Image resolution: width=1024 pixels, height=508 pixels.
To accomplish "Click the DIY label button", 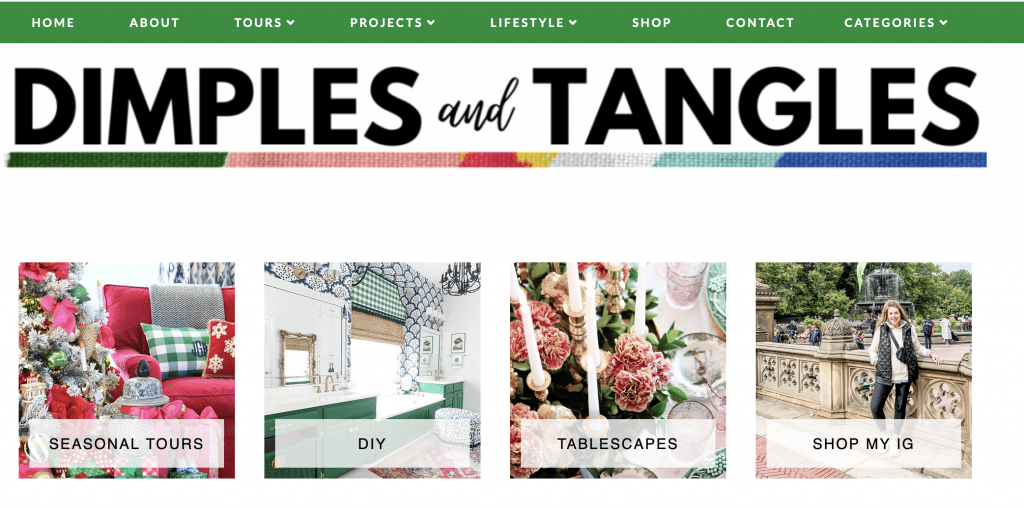I will (372, 444).
